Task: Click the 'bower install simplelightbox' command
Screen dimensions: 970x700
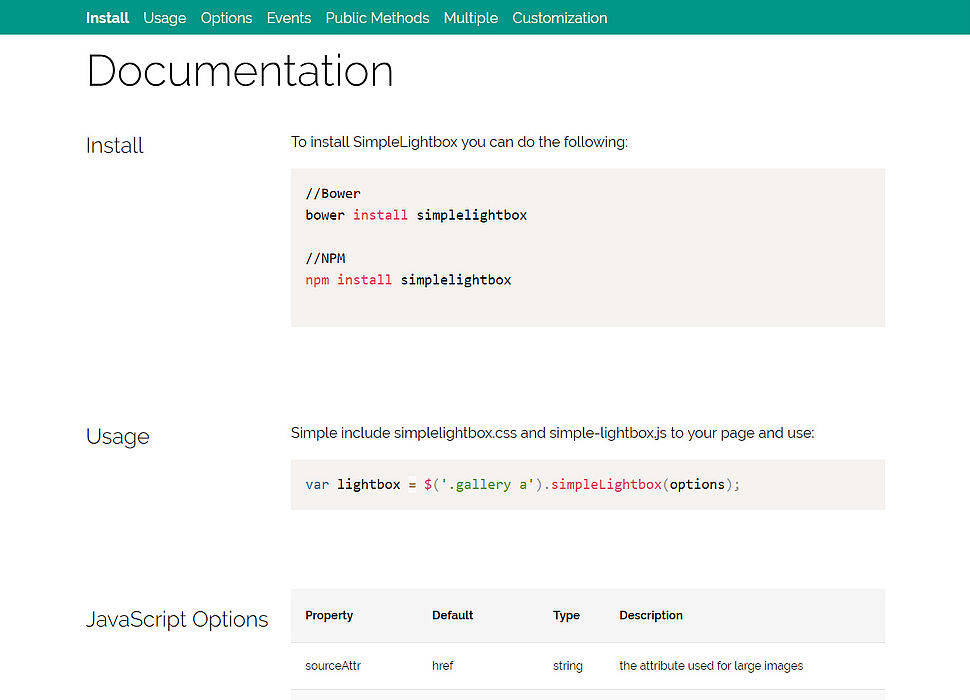Action: tap(416, 215)
